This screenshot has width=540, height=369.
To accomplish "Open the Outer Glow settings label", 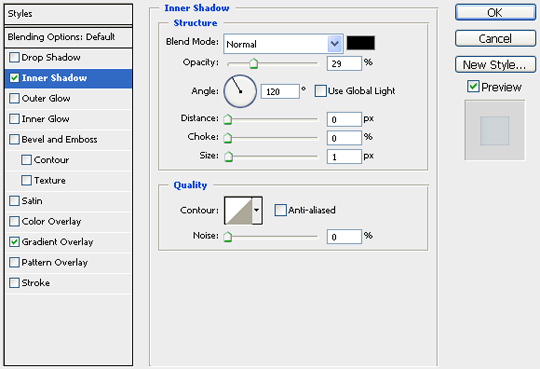I will tap(46, 98).
